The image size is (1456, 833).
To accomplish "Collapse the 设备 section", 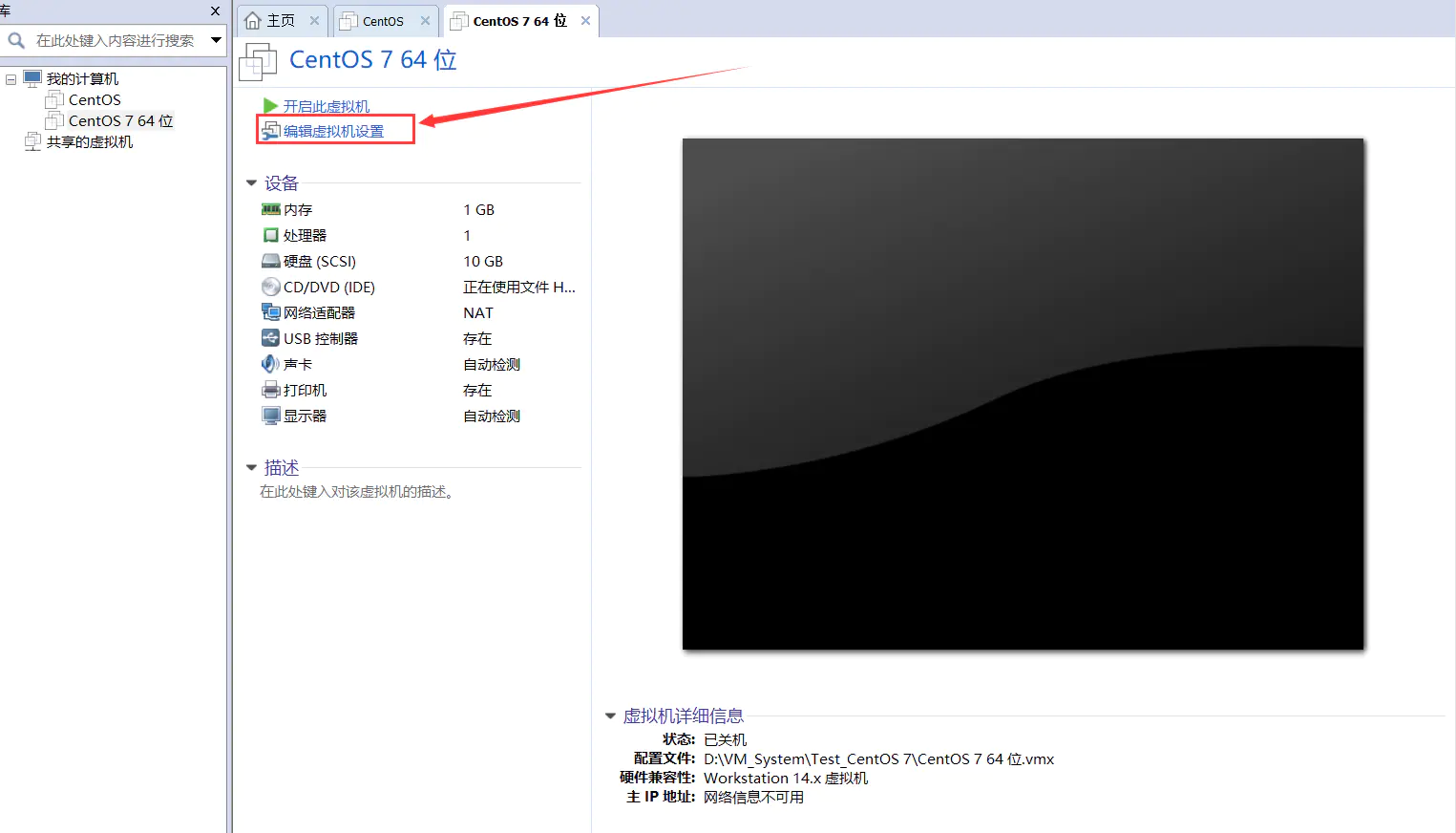I will tap(252, 182).
